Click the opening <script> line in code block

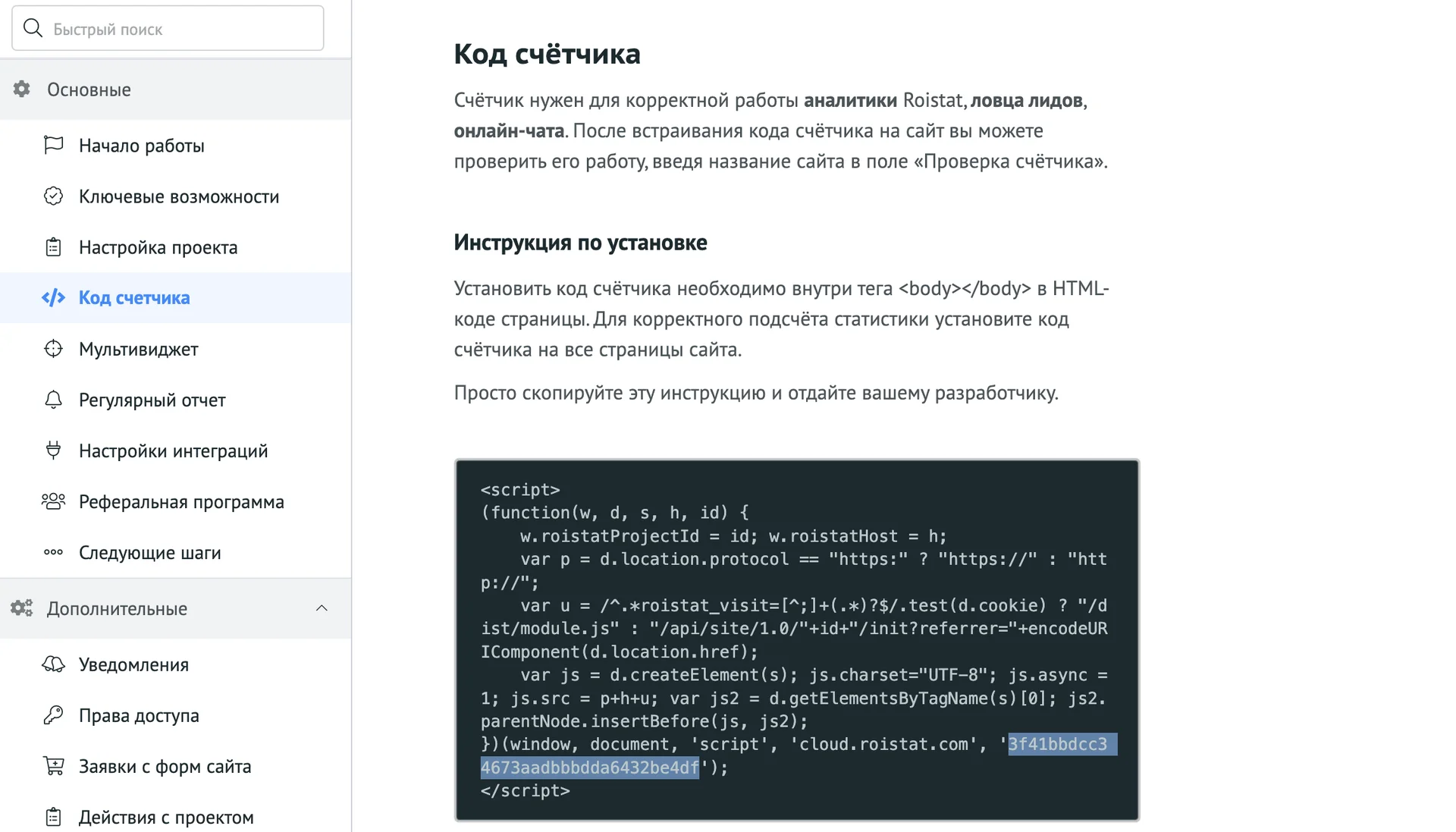point(520,489)
